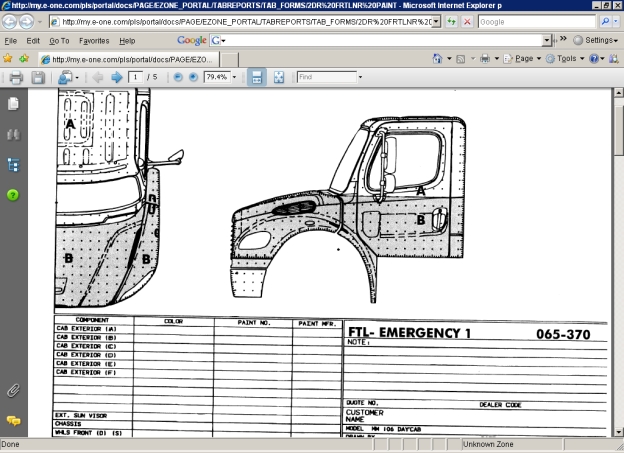Viewport: 624px width, 453px height.
Task: Open the Pages panel in the sidebar
Action: click(x=13, y=104)
